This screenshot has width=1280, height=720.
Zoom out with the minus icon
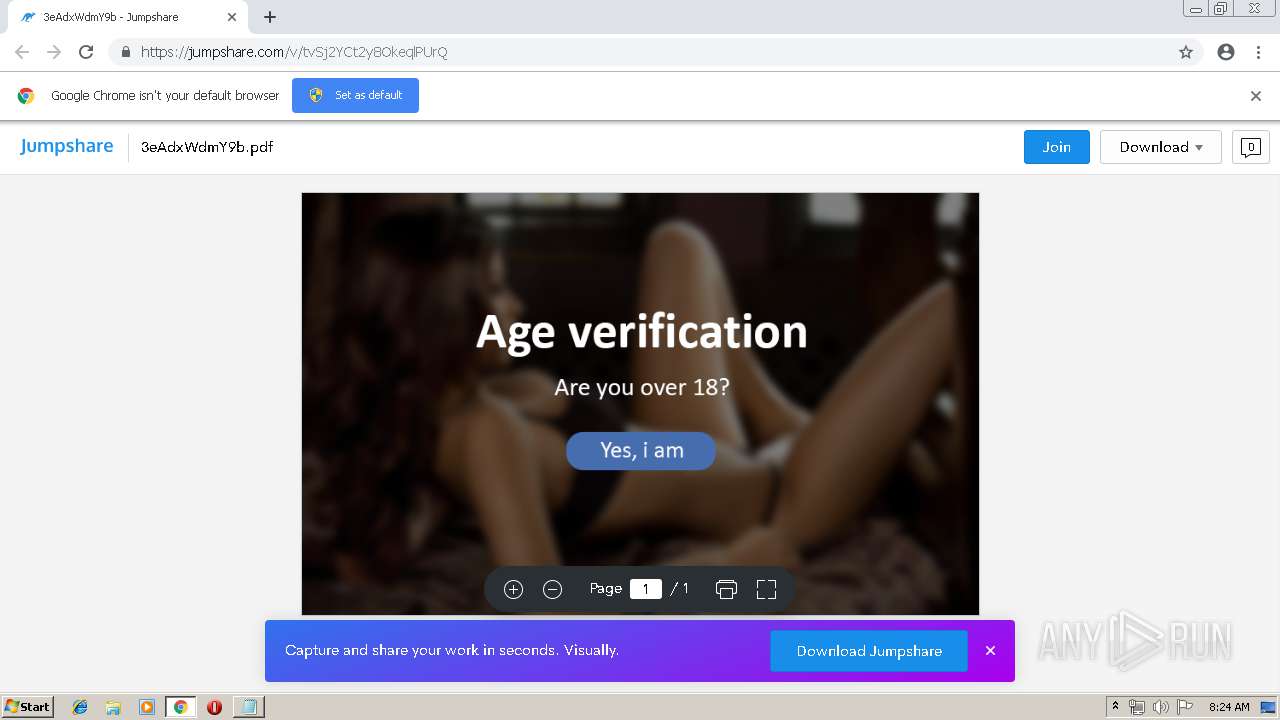pos(552,589)
